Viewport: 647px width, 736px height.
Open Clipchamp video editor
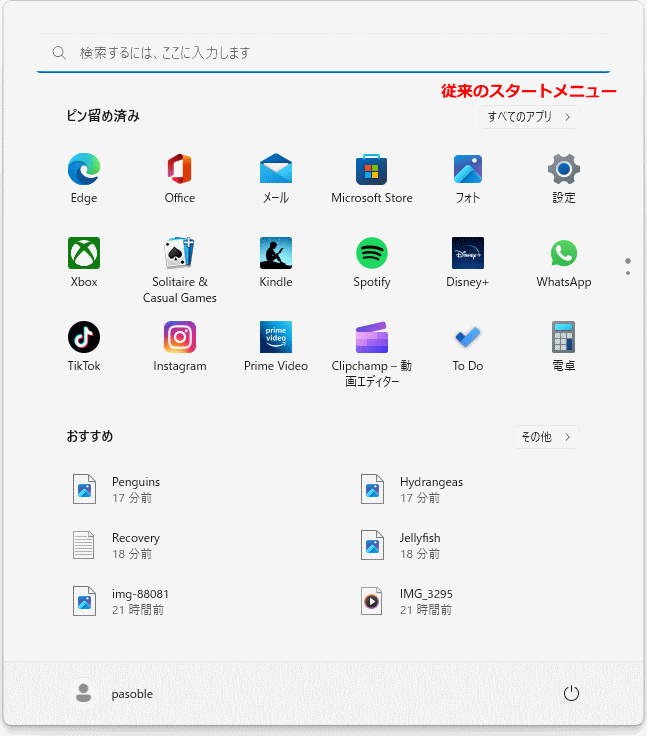click(372, 354)
